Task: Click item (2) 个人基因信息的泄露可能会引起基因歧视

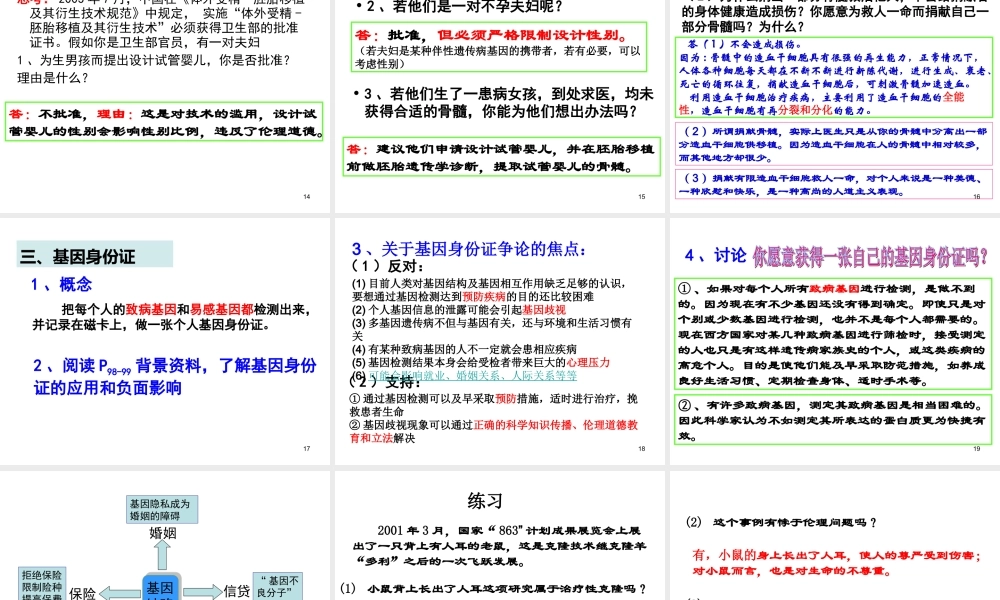Action: [459, 310]
